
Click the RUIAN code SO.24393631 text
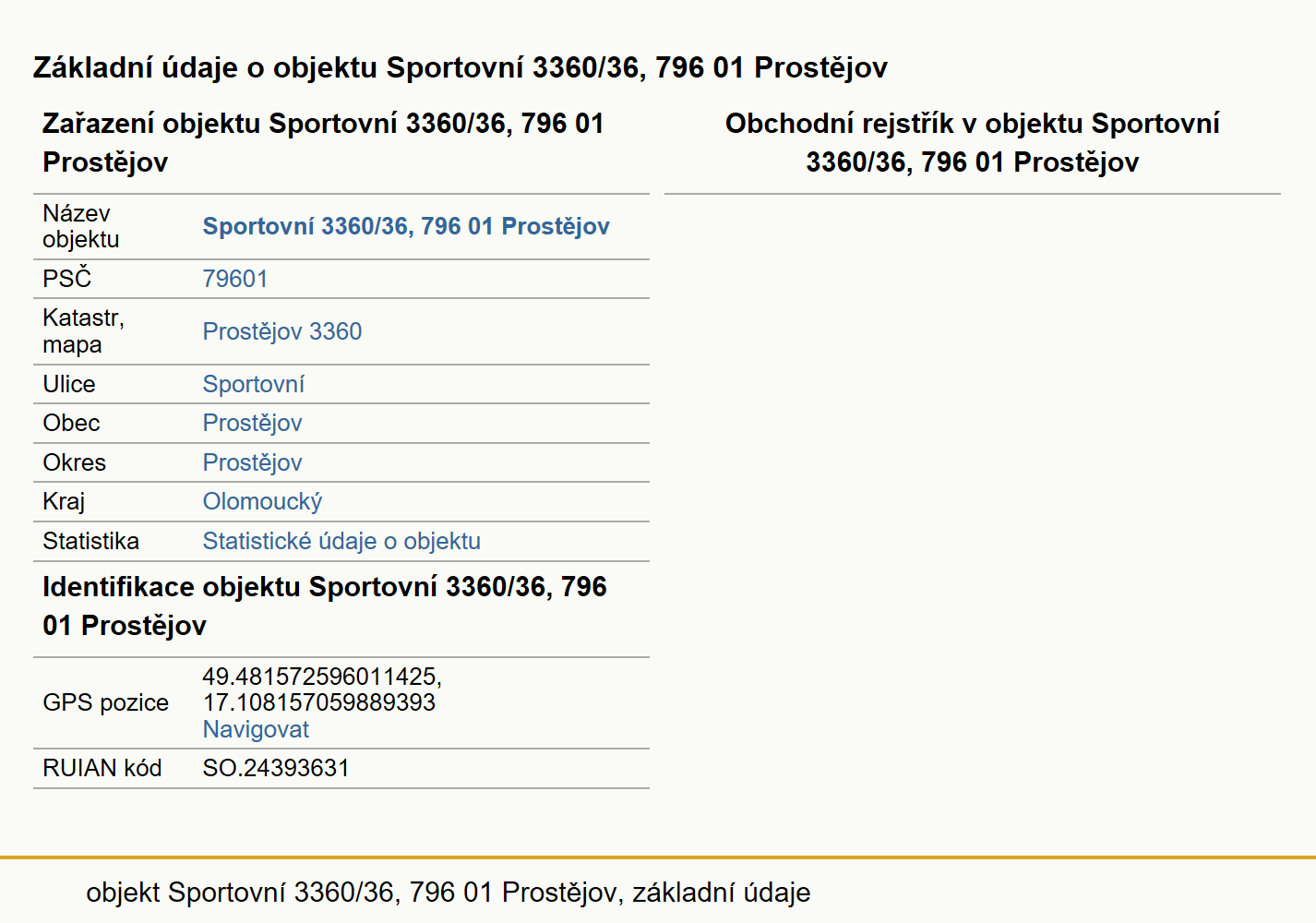click(276, 768)
